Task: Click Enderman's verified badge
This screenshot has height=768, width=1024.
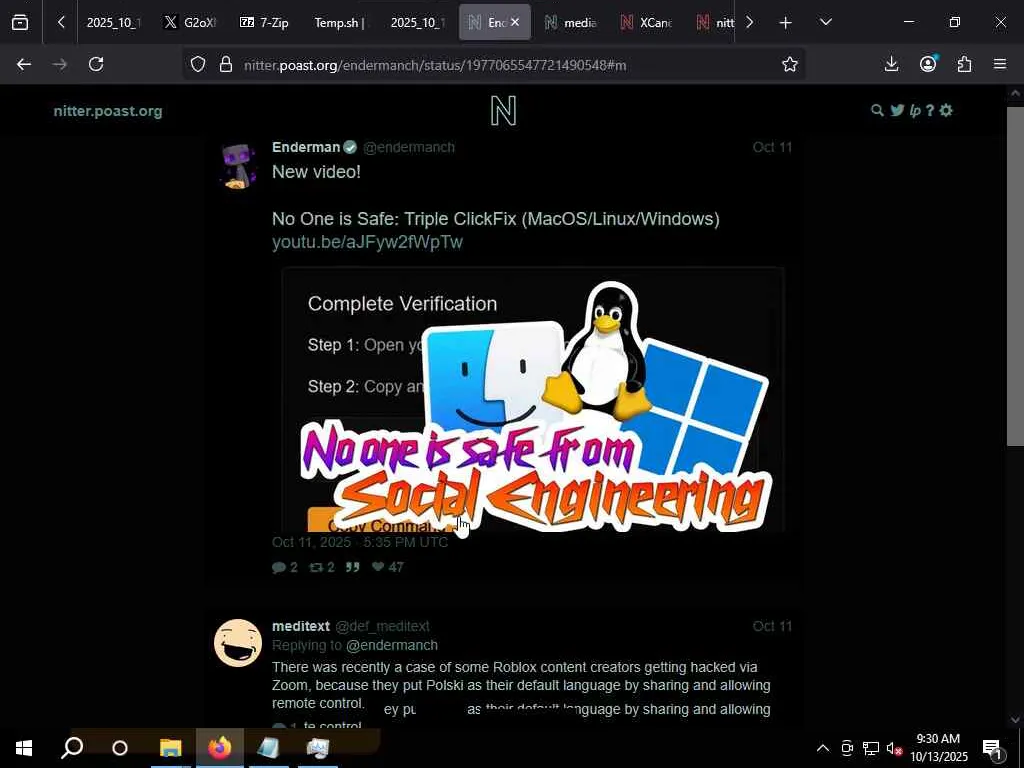Action: pyautogui.click(x=350, y=148)
